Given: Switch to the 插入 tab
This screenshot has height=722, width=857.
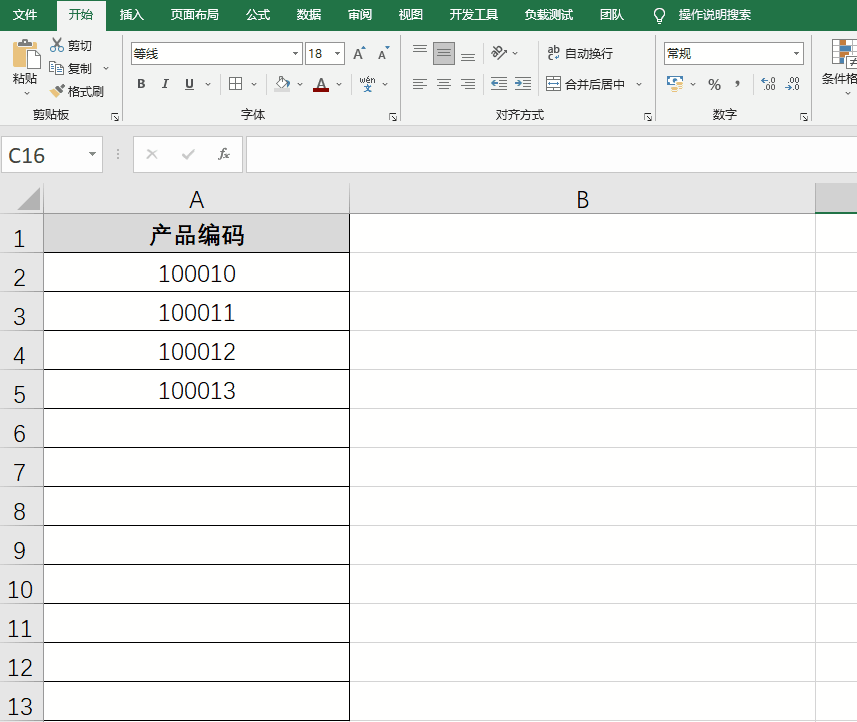Looking at the screenshot, I should coord(132,15).
